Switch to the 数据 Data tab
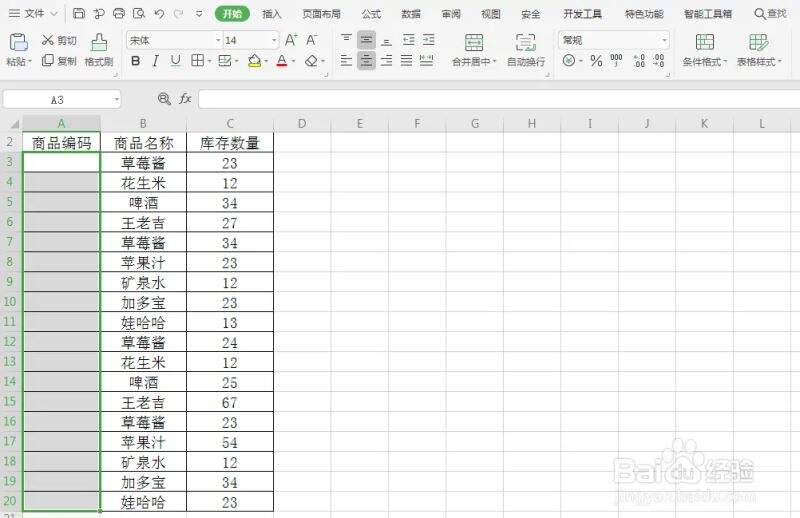The height and width of the screenshot is (518, 800). (411, 14)
